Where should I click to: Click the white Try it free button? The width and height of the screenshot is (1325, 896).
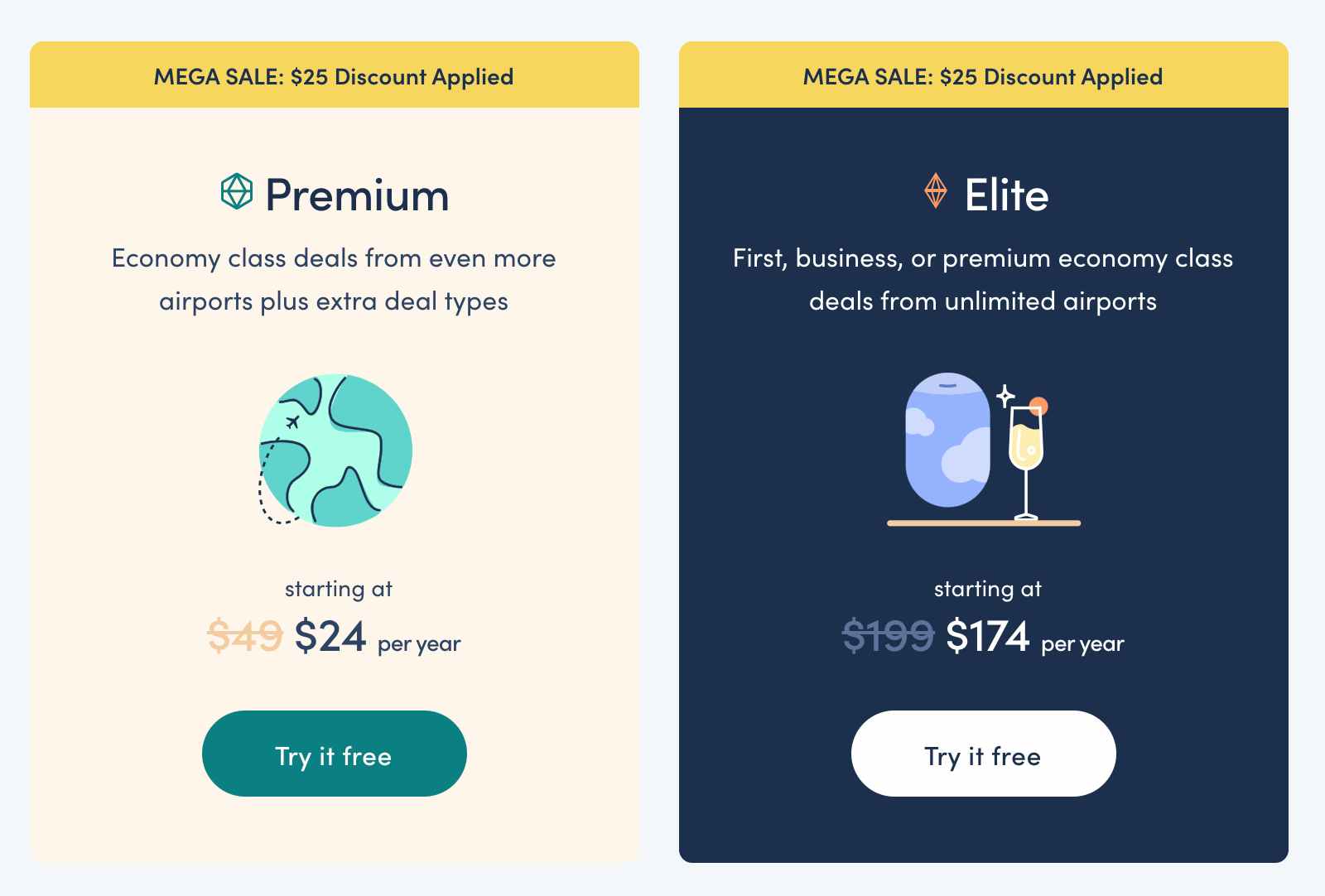(x=984, y=754)
